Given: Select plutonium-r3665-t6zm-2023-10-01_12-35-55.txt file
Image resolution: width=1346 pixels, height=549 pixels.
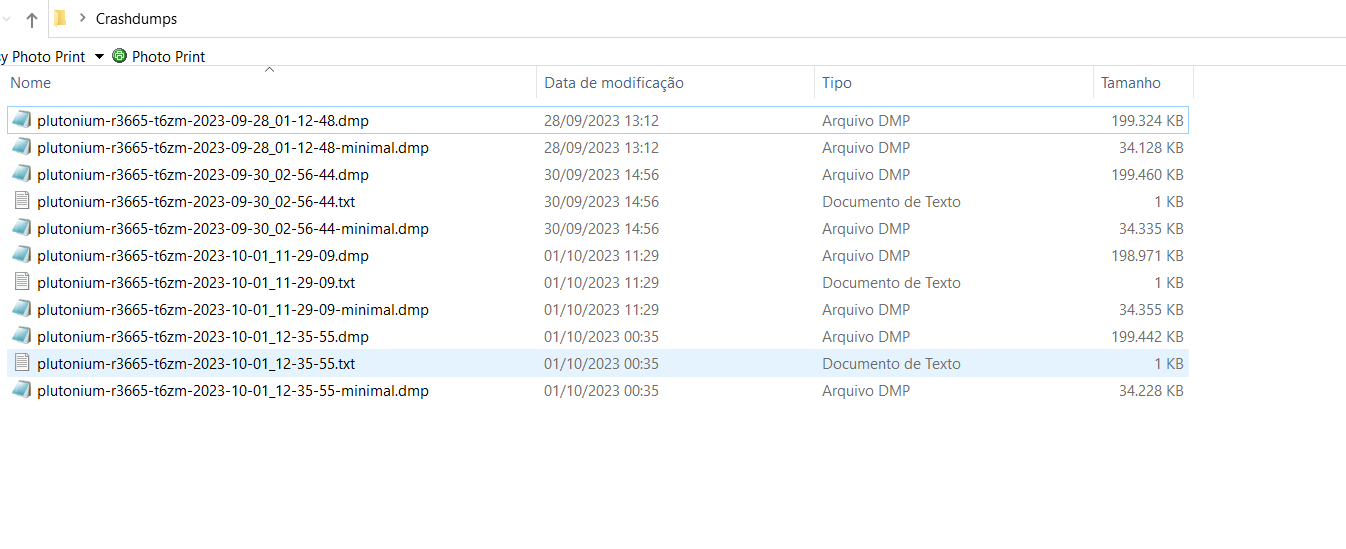Looking at the screenshot, I should tap(195, 363).
